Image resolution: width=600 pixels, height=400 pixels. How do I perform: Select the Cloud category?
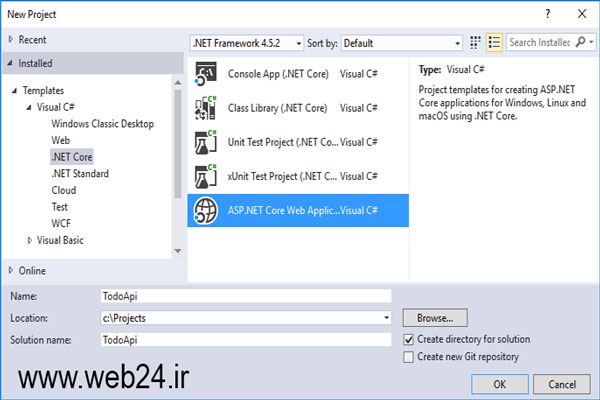[64, 190]
